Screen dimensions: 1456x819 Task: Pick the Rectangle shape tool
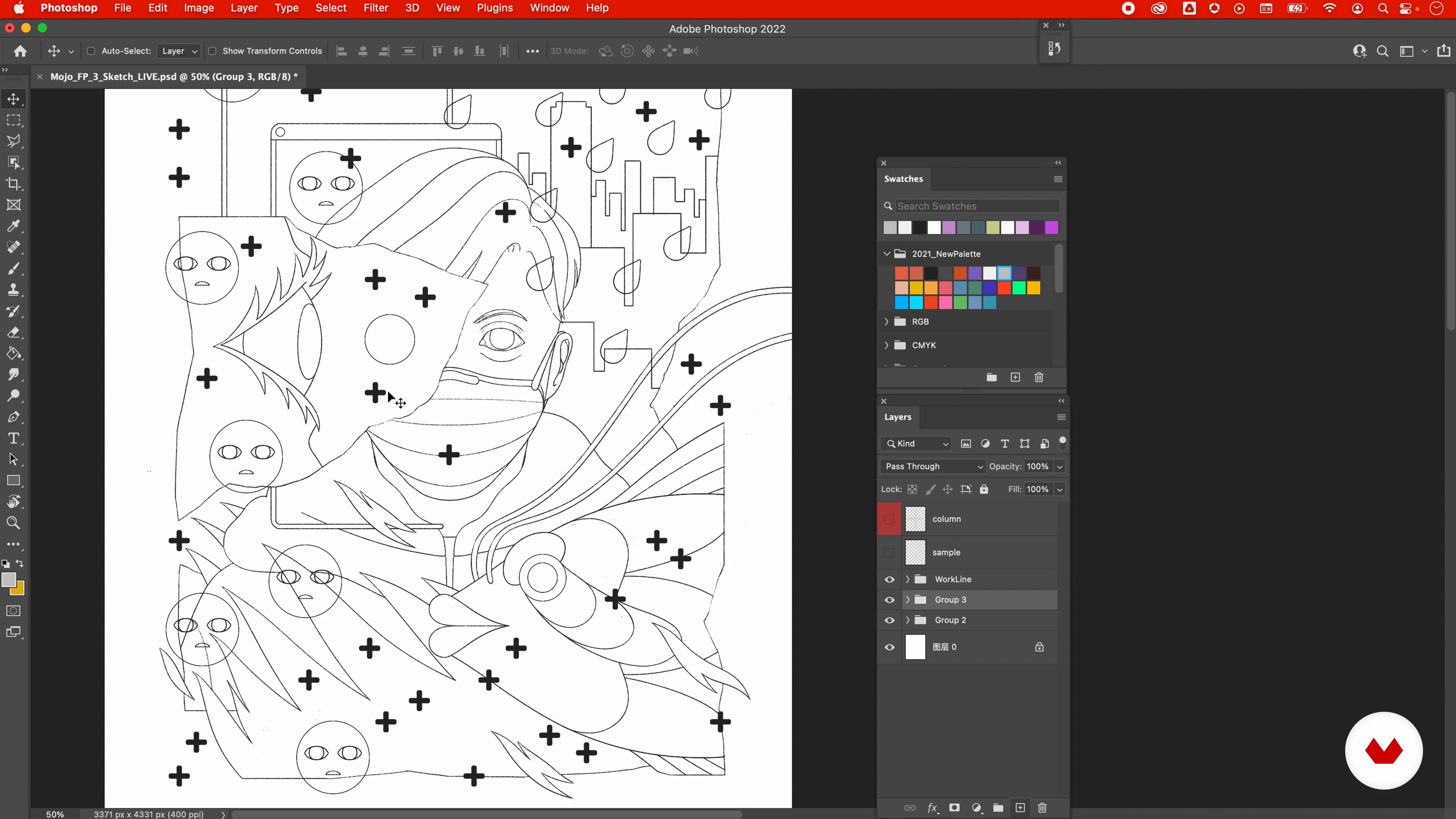[14, 480]
